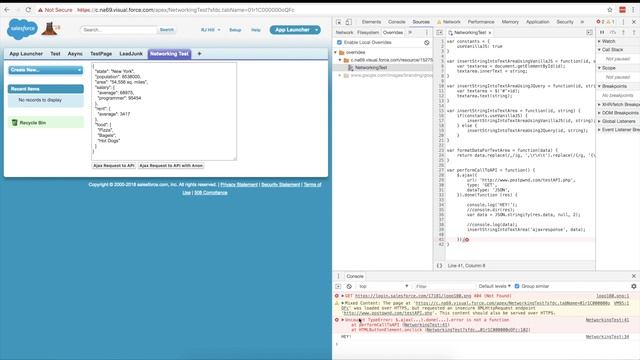
Task: Click the step over function icon
Action: click(613, 32)
